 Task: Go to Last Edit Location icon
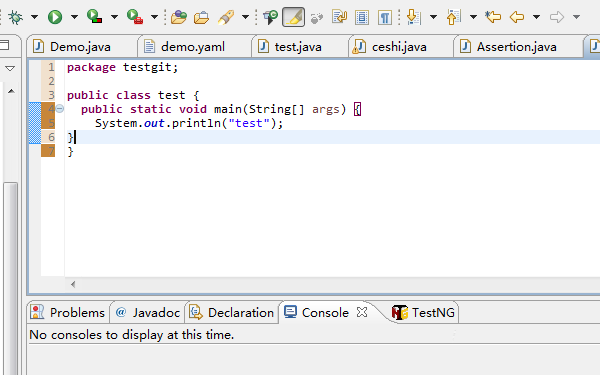click(493, 17)
